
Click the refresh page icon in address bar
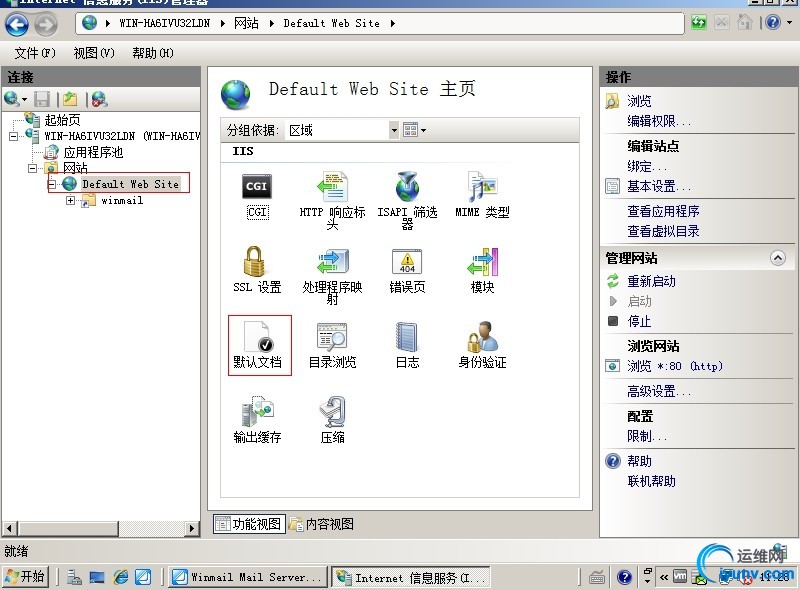(x=698, y=22)
